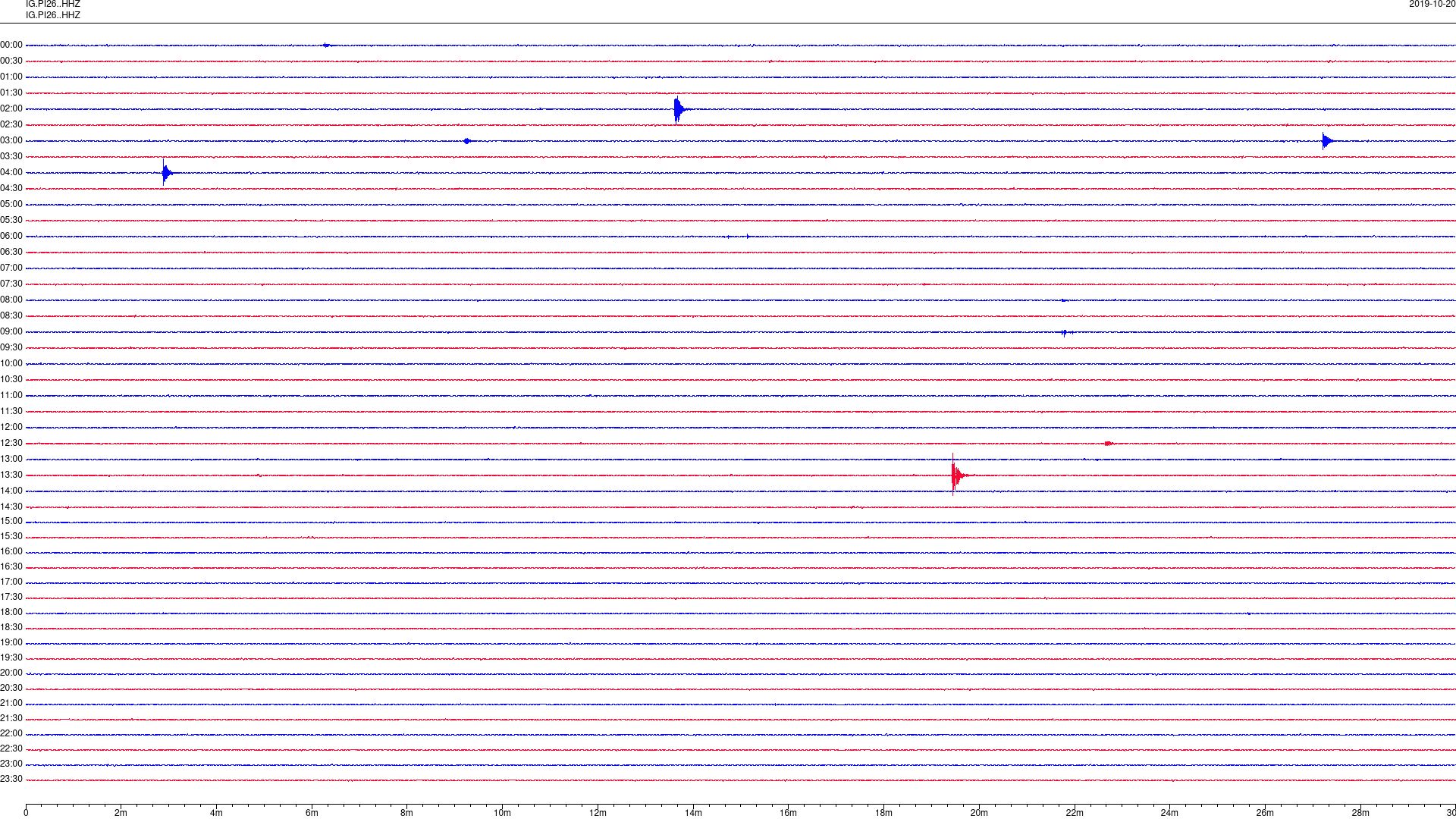
Task: Click the top IG.PI26..HHZ station label
Action: tap(53, 4)
